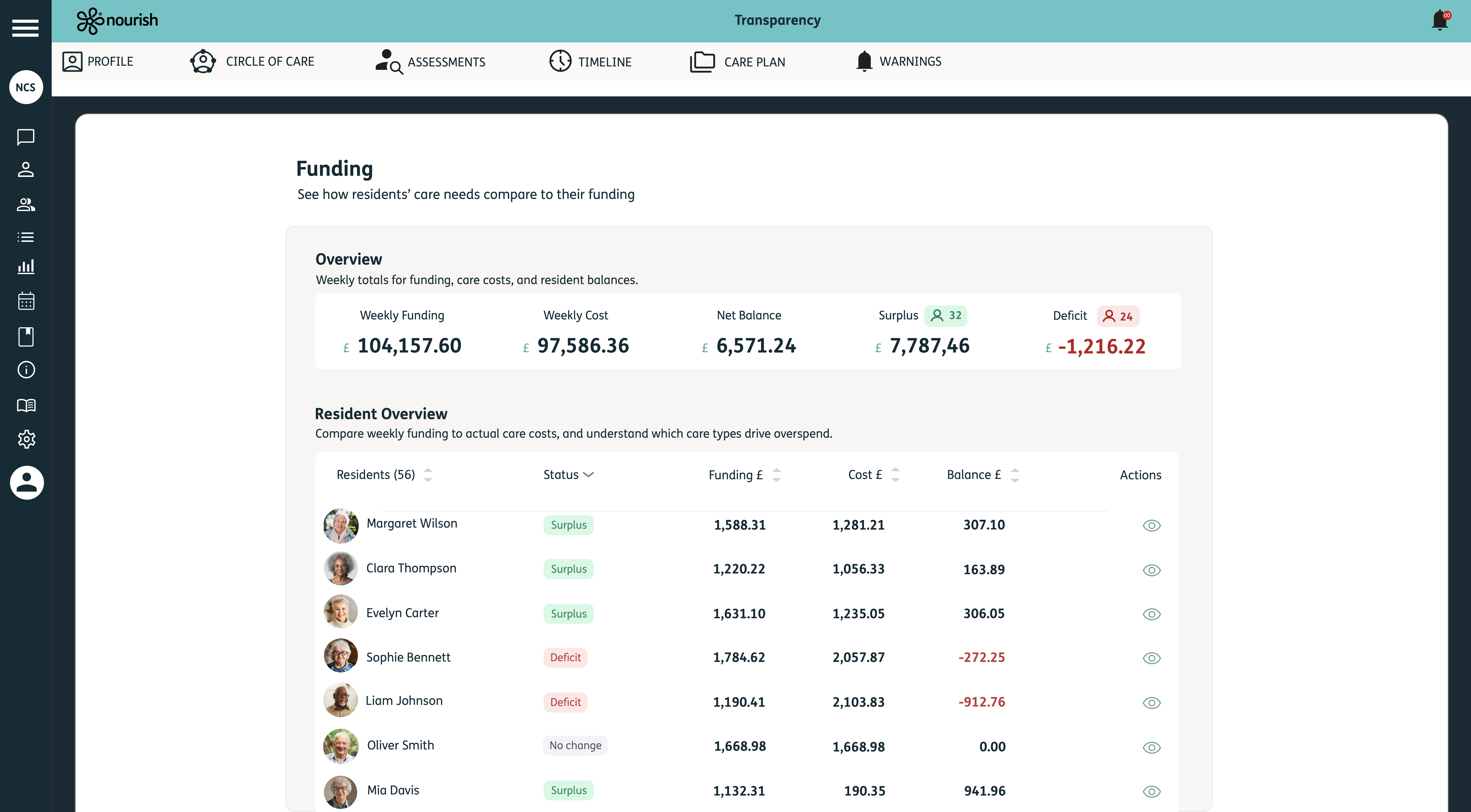
Task: Open the TIMELINE tab
Action: [591, 62]
